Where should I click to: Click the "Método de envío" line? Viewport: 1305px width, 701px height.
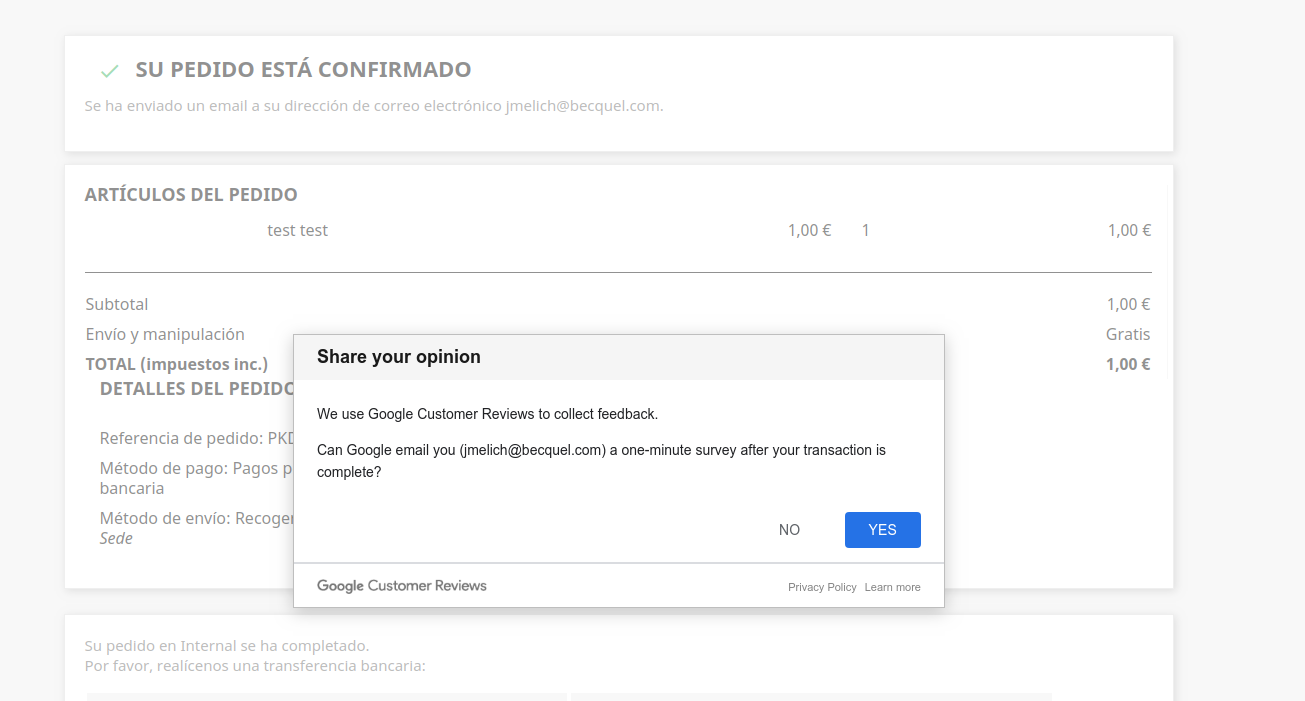[196, 519]
